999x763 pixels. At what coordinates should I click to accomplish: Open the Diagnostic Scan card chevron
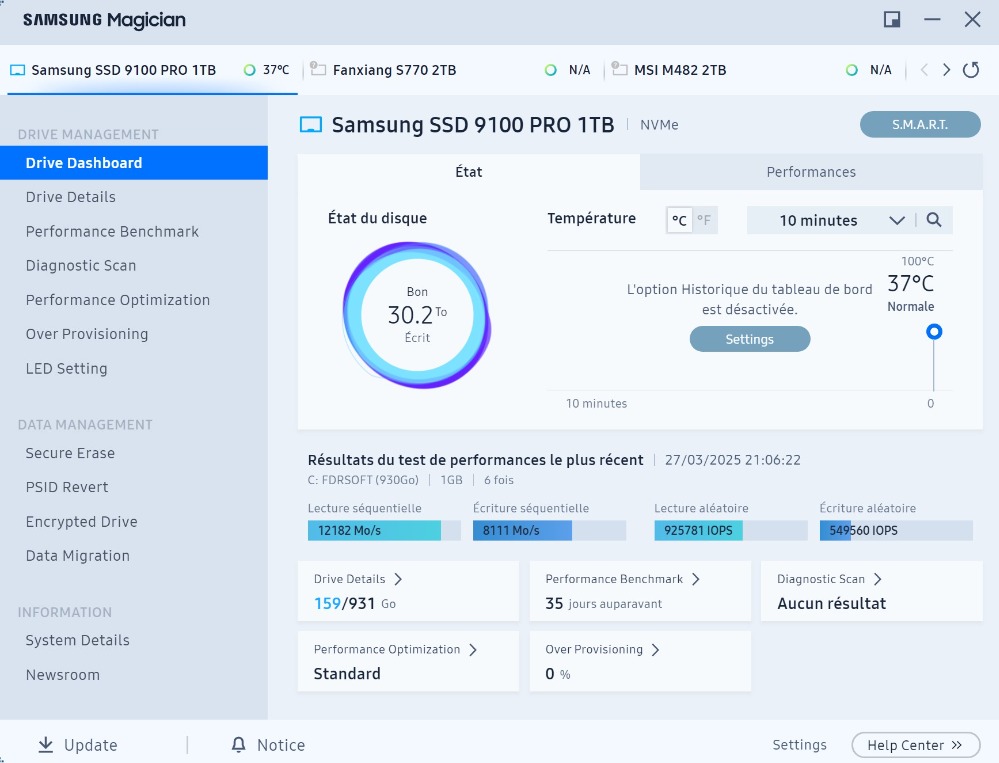(878, 579)
